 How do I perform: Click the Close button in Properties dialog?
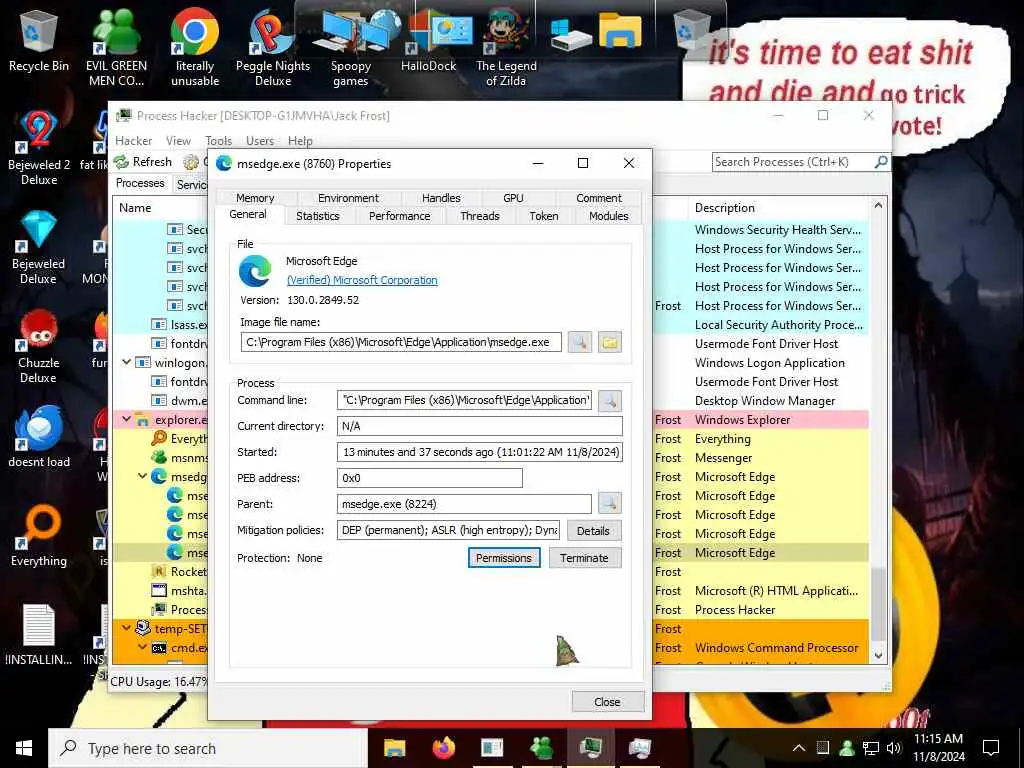point(607,701)
